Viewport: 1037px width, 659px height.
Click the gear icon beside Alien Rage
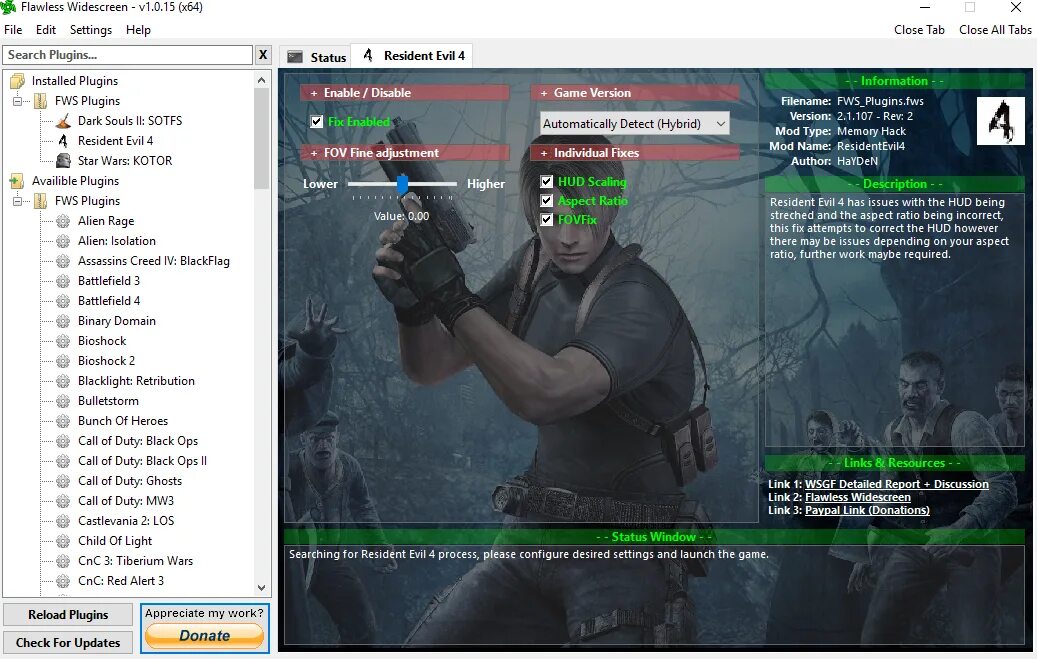click(63, 221)
